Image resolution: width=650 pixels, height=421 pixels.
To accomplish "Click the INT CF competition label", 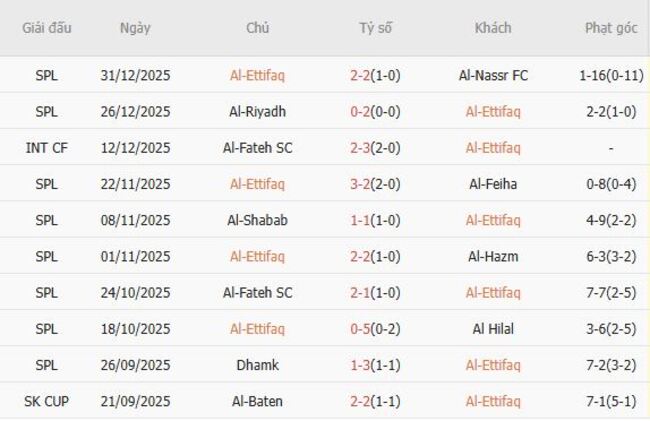I will pyautogui.click(x=47, y=148).
